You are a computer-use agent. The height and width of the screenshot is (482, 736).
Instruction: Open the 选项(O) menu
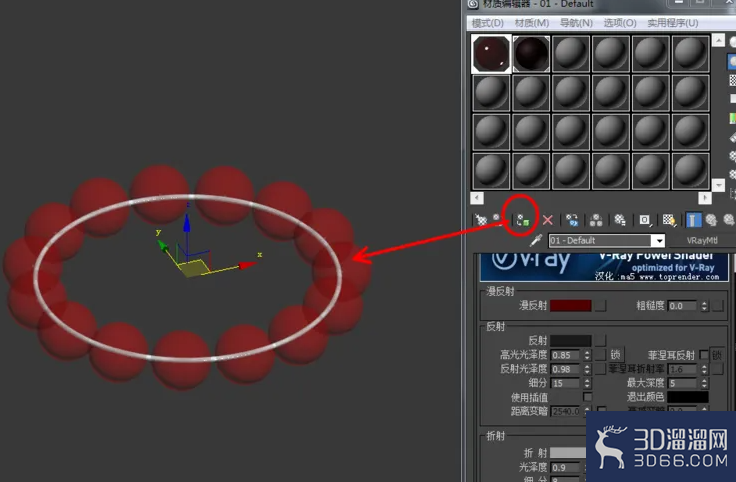pos(620,23)
